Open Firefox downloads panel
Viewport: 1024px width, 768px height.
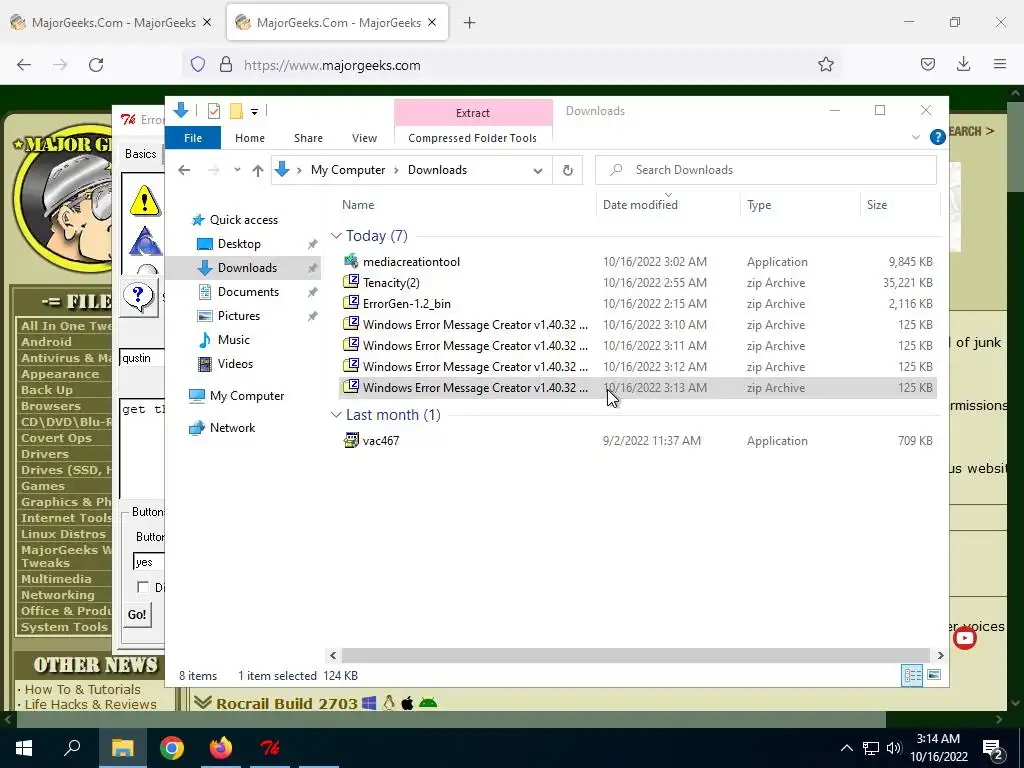pyautogui.click(x=963, y=65)
